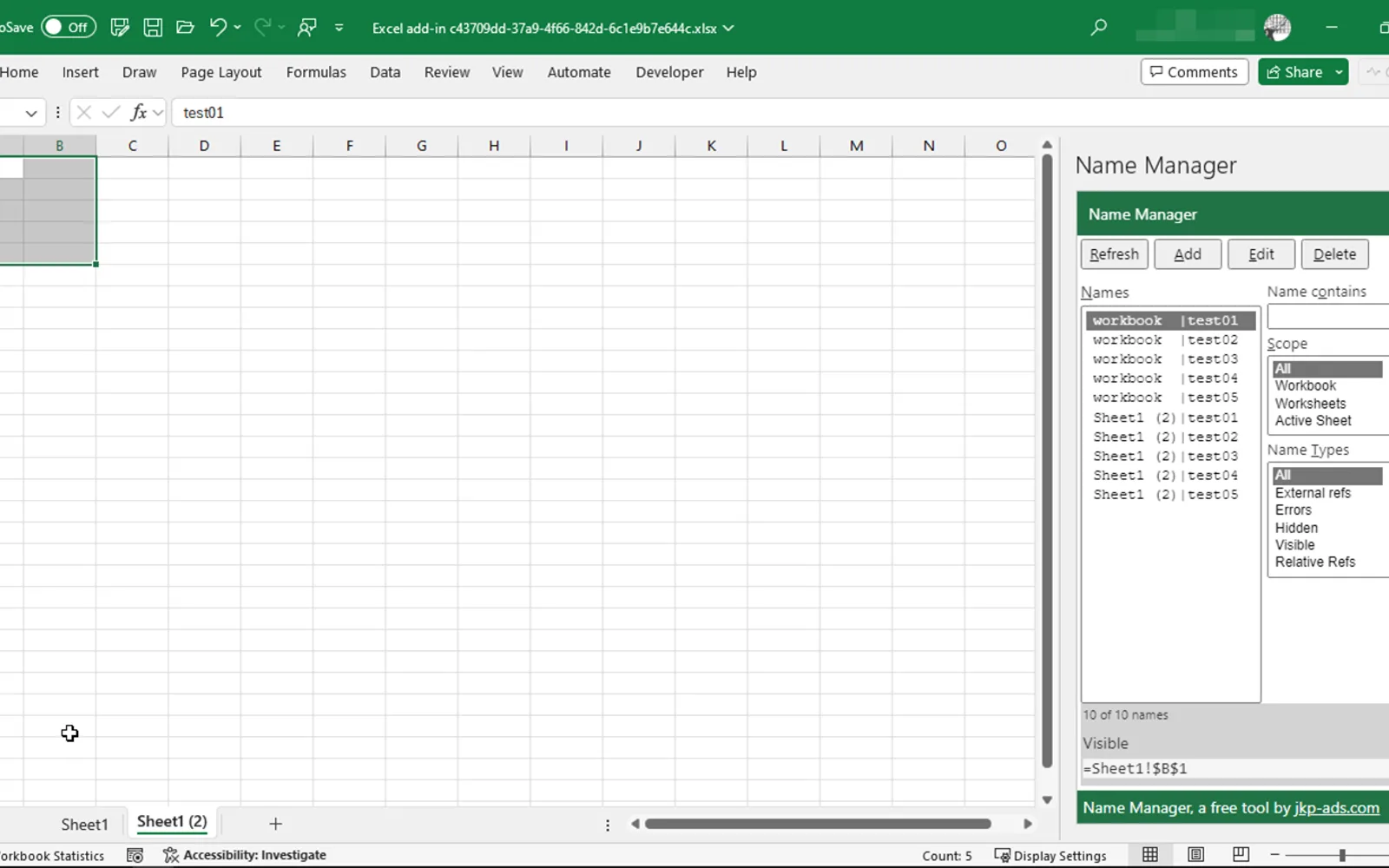Click the Edit button in Name Manager
This screenshot has height=868, width=1389.
1261,254
